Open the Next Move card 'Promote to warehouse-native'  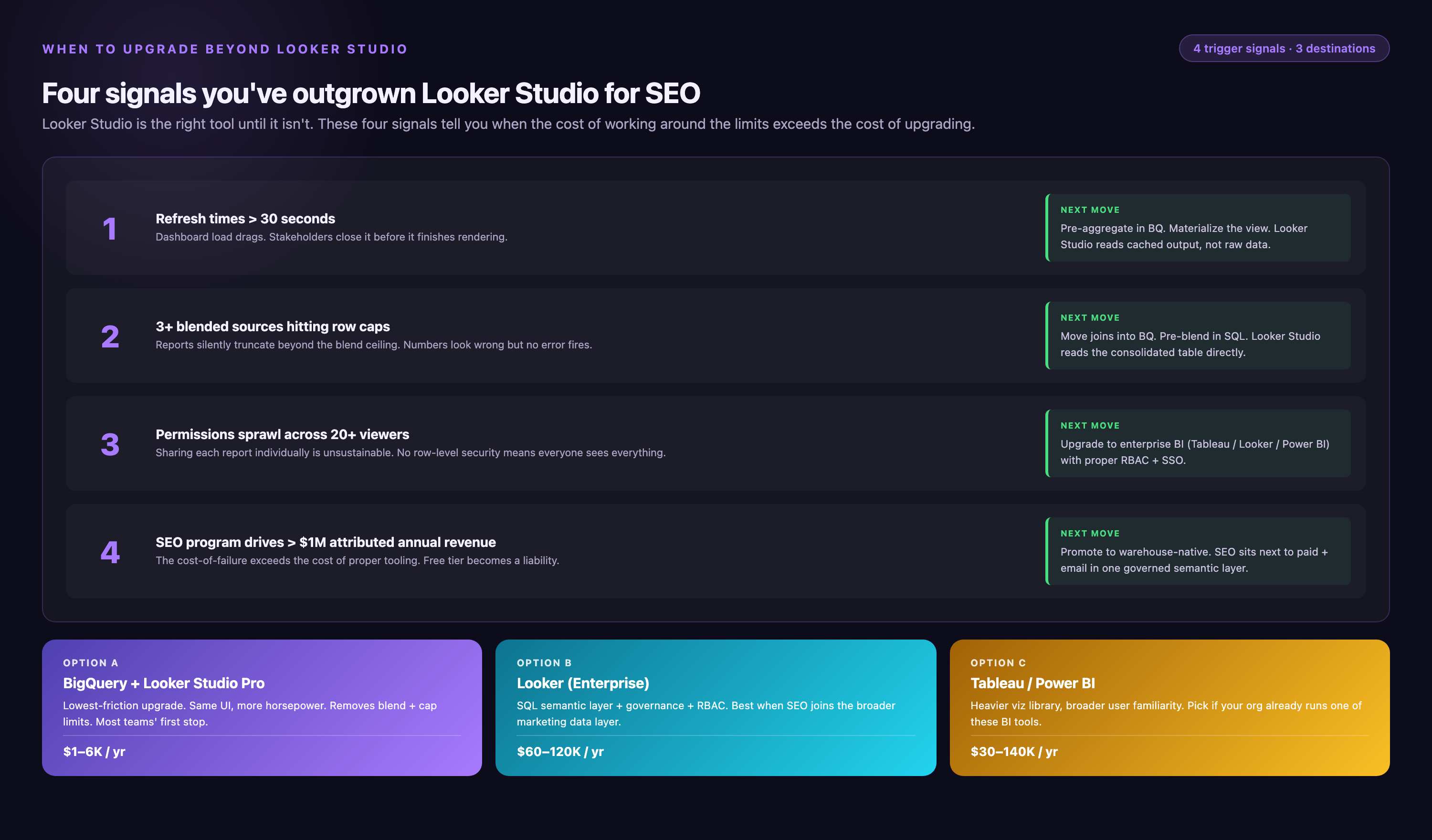pyautogui.click(x=1198, y=551)
